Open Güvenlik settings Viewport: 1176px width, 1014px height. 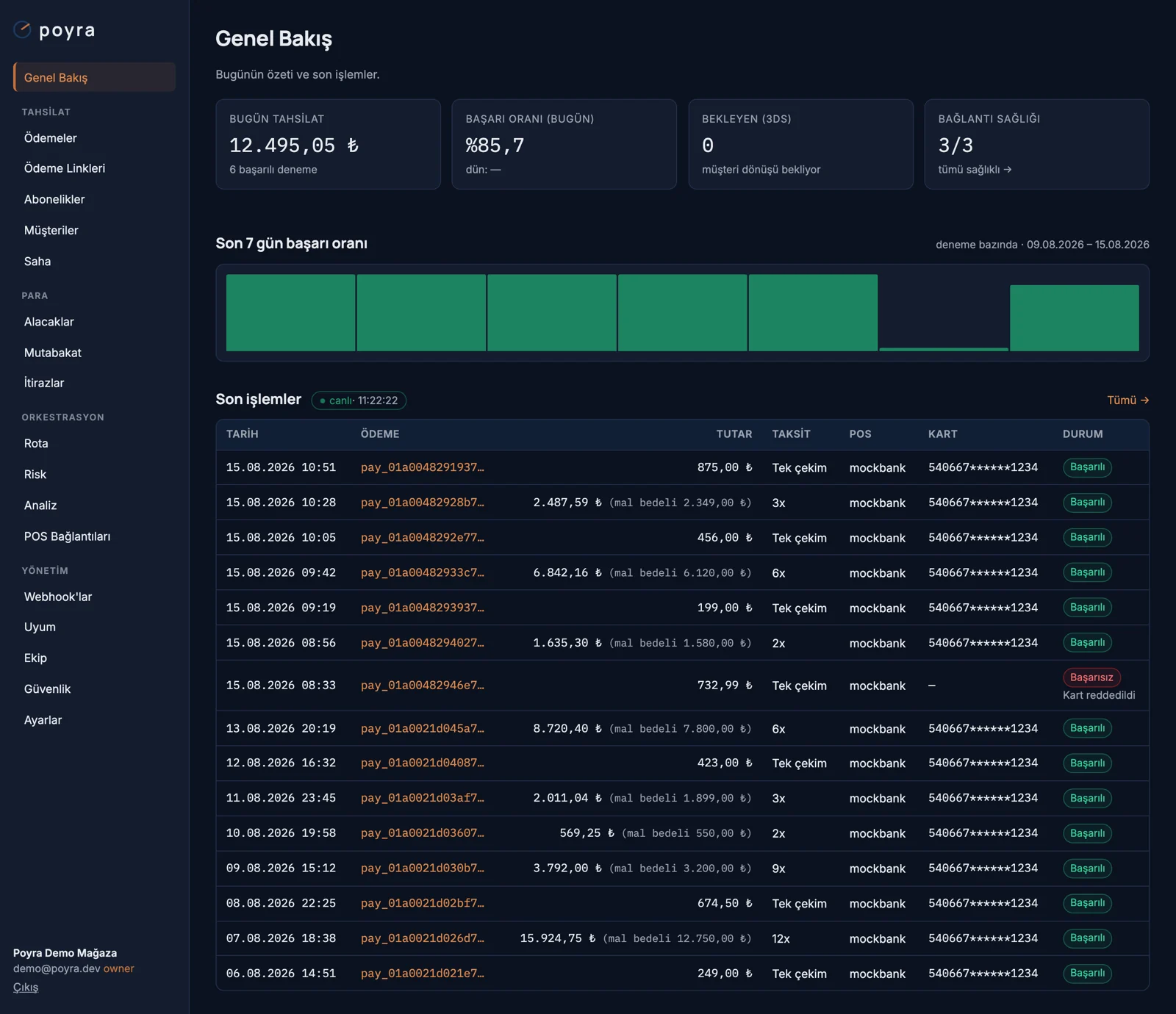click(47, 688)
